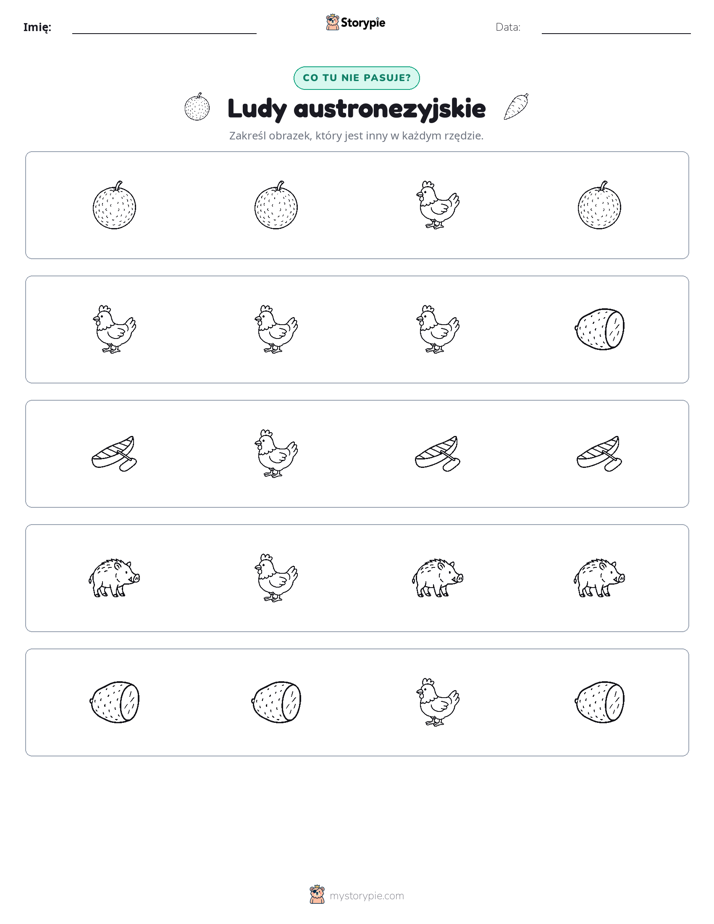Select the chicken among the canoes
This screenshot has height=924, width=714.
(x=276, y=453)
